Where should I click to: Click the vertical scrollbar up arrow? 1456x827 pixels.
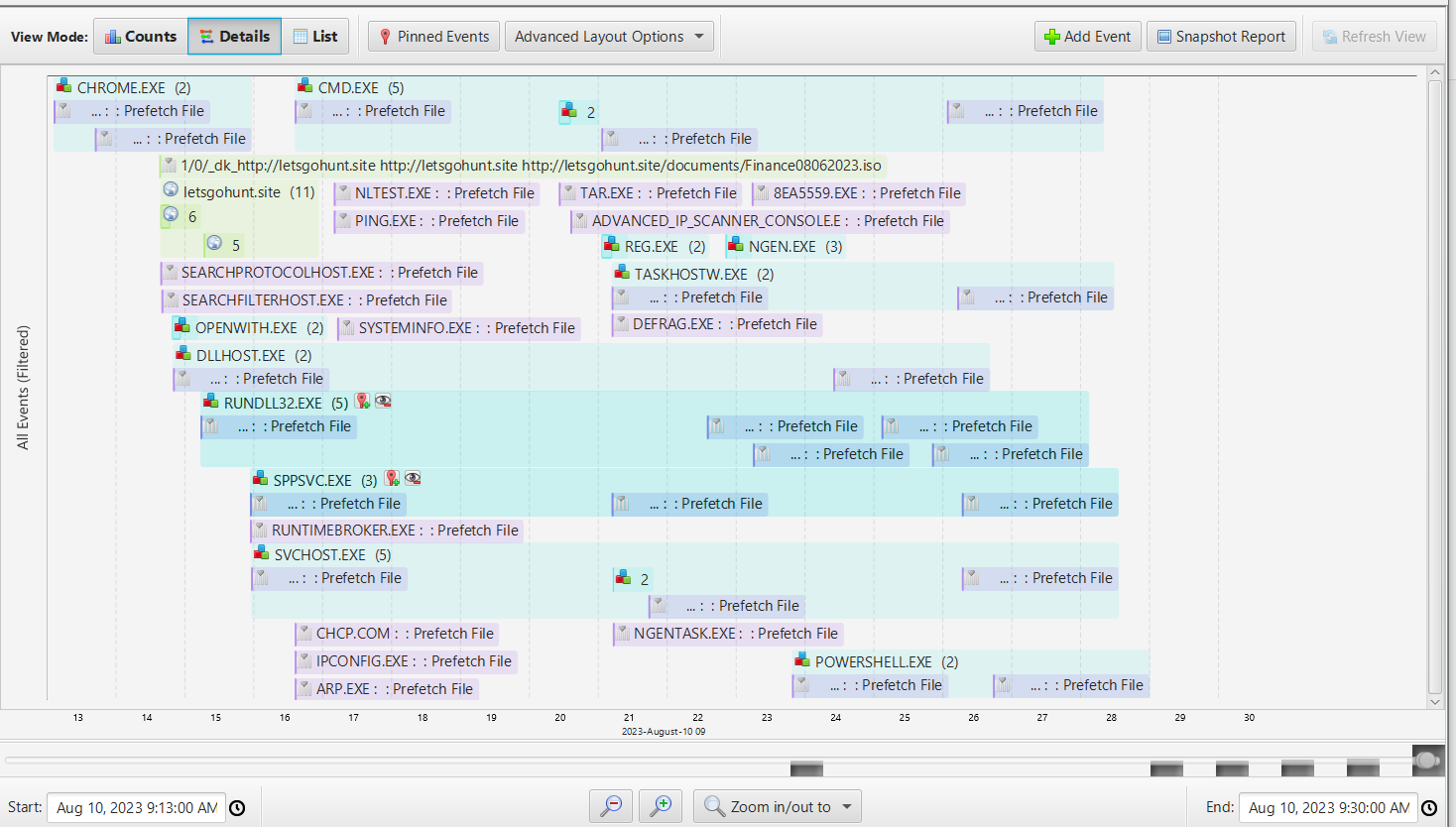[x=1435, y=72]
